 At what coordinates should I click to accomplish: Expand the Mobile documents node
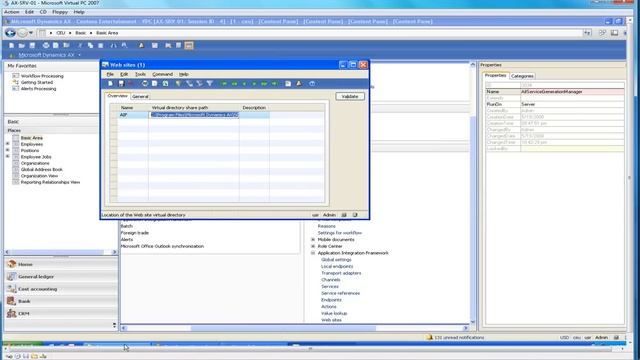[313, 240]
